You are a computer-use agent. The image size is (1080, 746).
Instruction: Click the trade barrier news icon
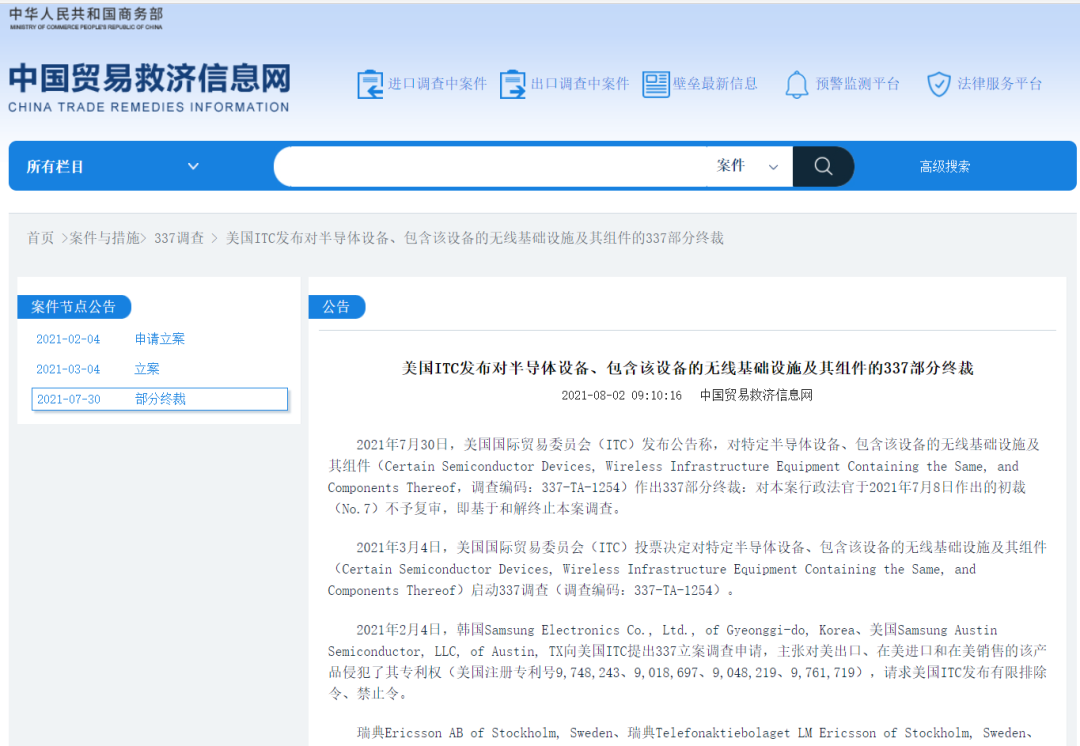click(x=656, y=84)
